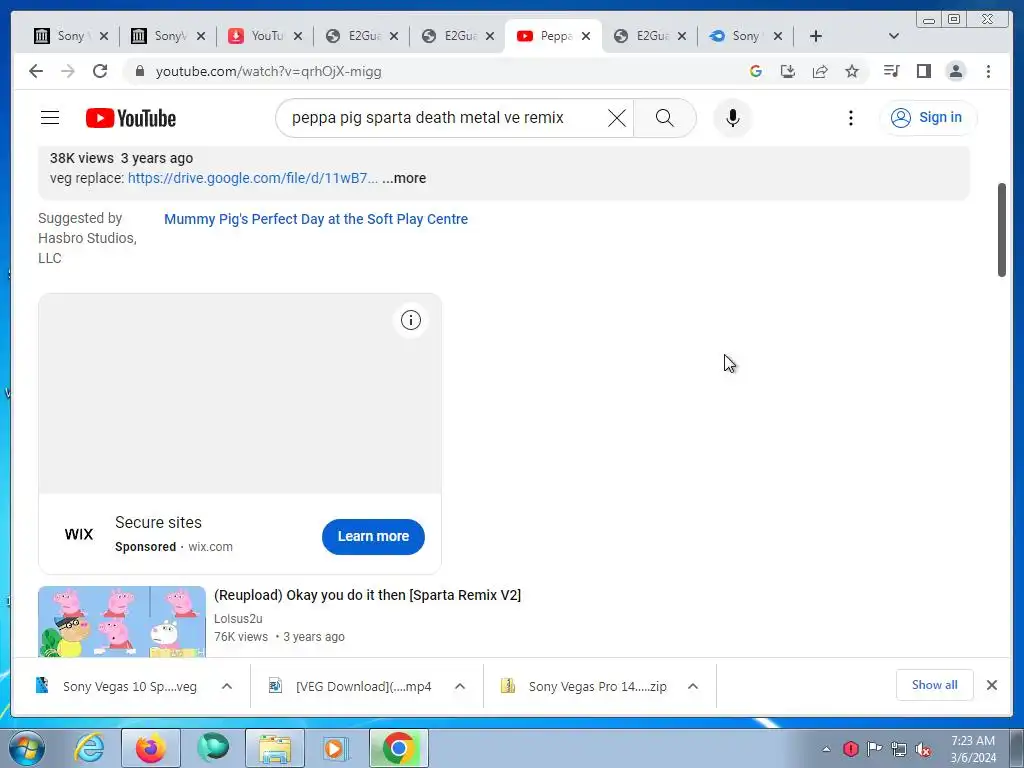The height and width of the screenshot is (768, 1024).
Task: Toggle the Chrome side panel
Action: 923,71
